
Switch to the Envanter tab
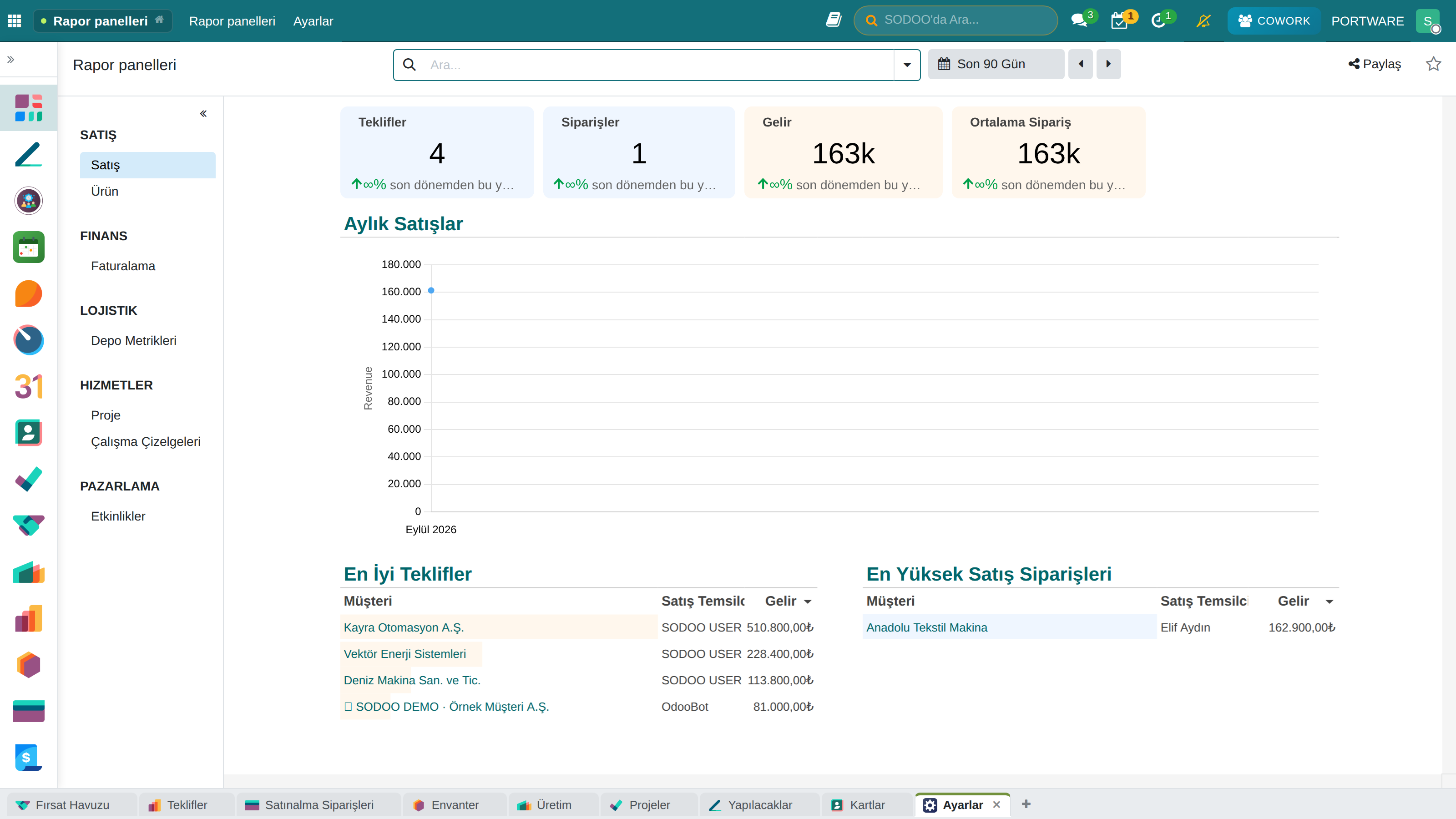point(455,805)
